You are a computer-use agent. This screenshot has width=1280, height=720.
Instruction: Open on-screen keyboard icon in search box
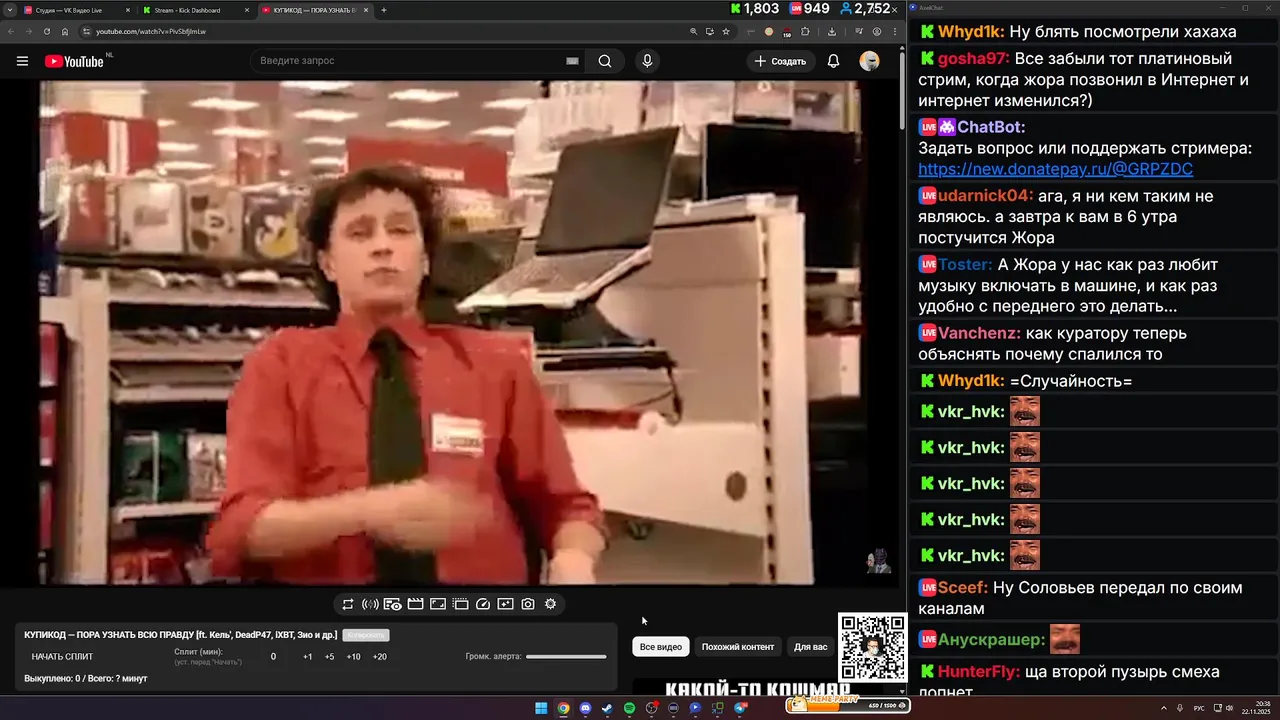pyautogui.click(x=572, y=61)
